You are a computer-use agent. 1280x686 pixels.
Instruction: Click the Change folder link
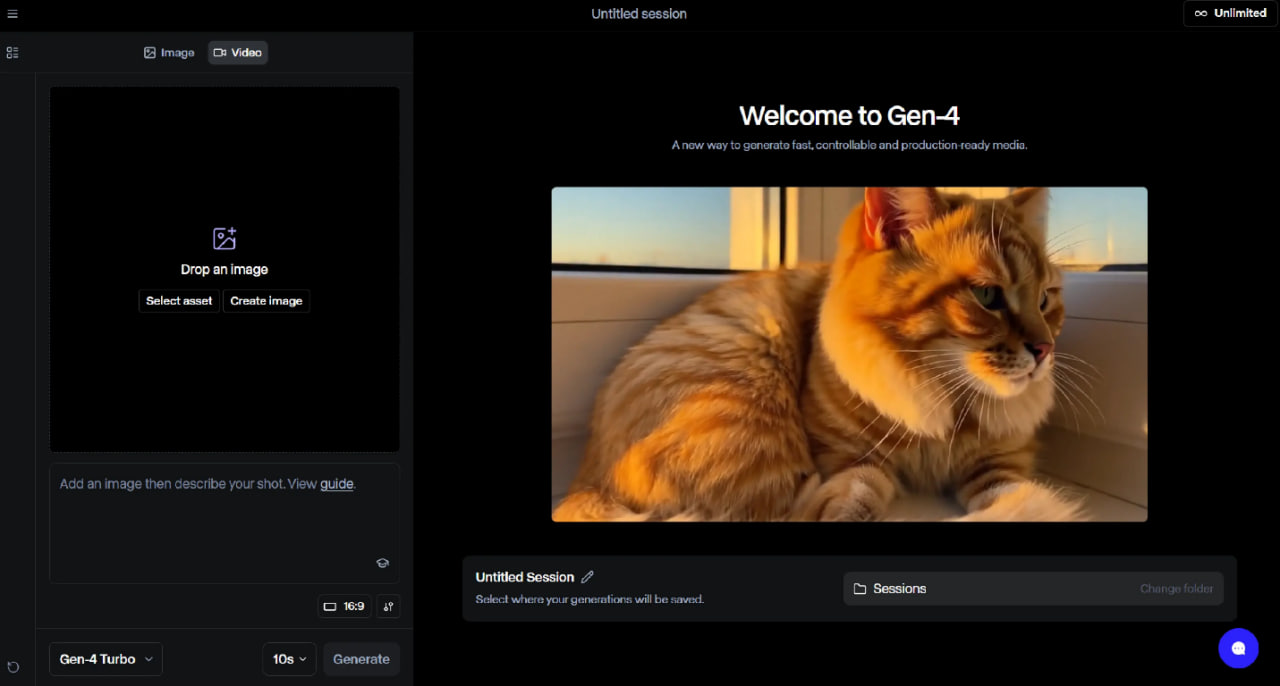(1176, 589)
